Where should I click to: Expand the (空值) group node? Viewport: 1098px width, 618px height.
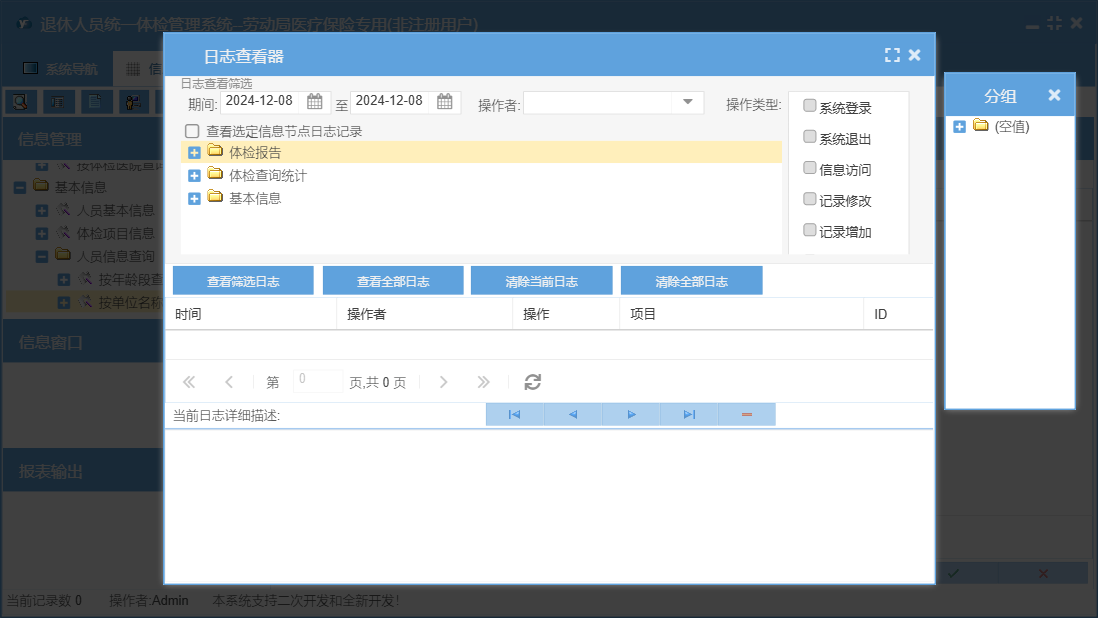tap(960, 126)
